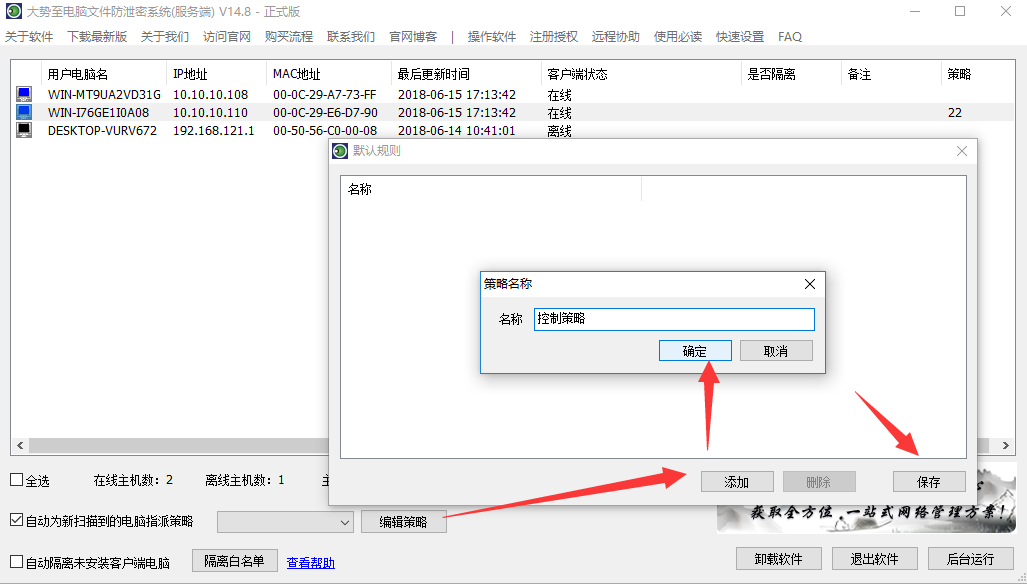Click the 添加 button in rules dialog

click(737, 482)
